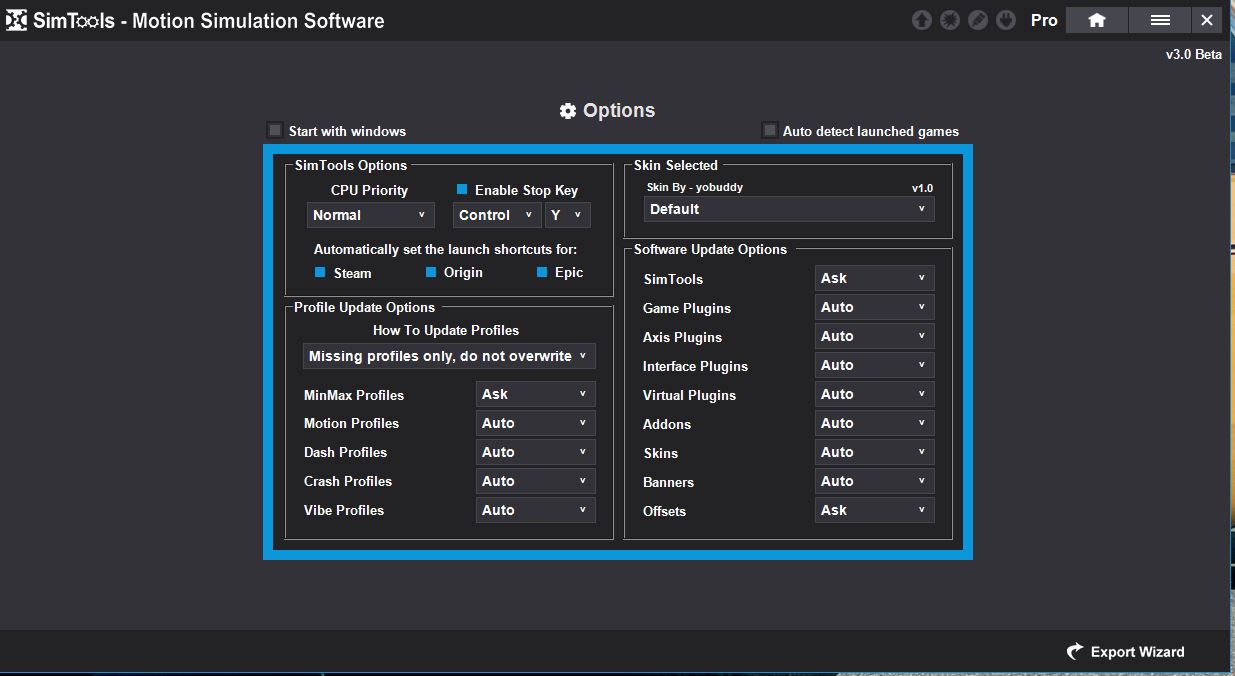Click the Pro edition label

(x=1044, y=20)
